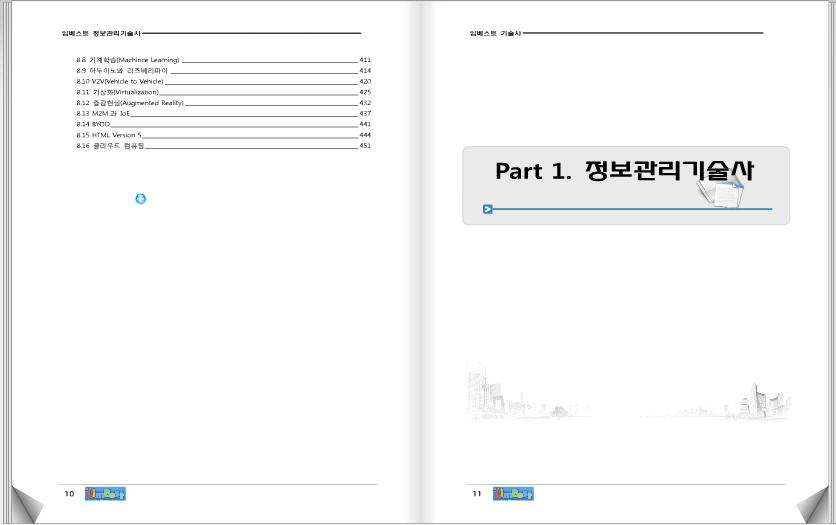
Task: Flip back using bottom-left page curl
Action: click(x=26, y=505)
